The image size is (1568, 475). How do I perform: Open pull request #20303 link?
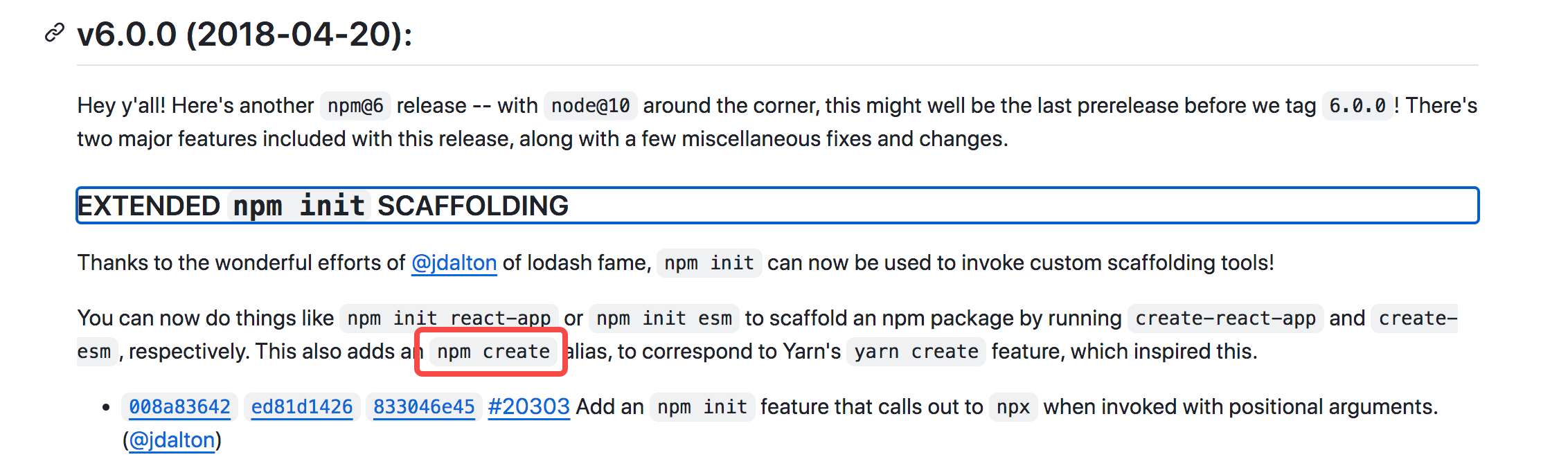pyautogui.click(x=529, y=407)
